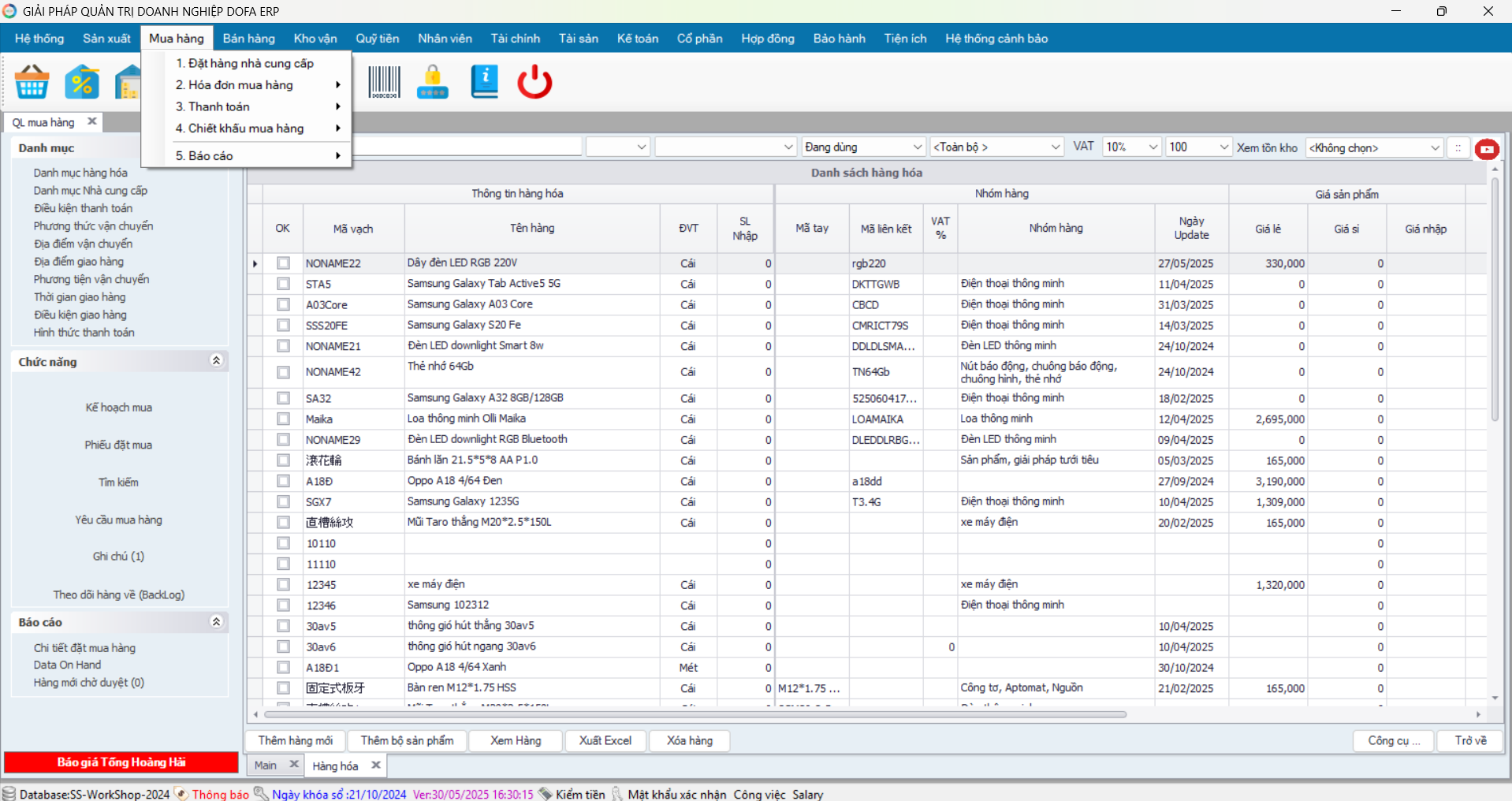
Task: Click Thêm bộ sản phẩm button
Action: tap(407, 740)
